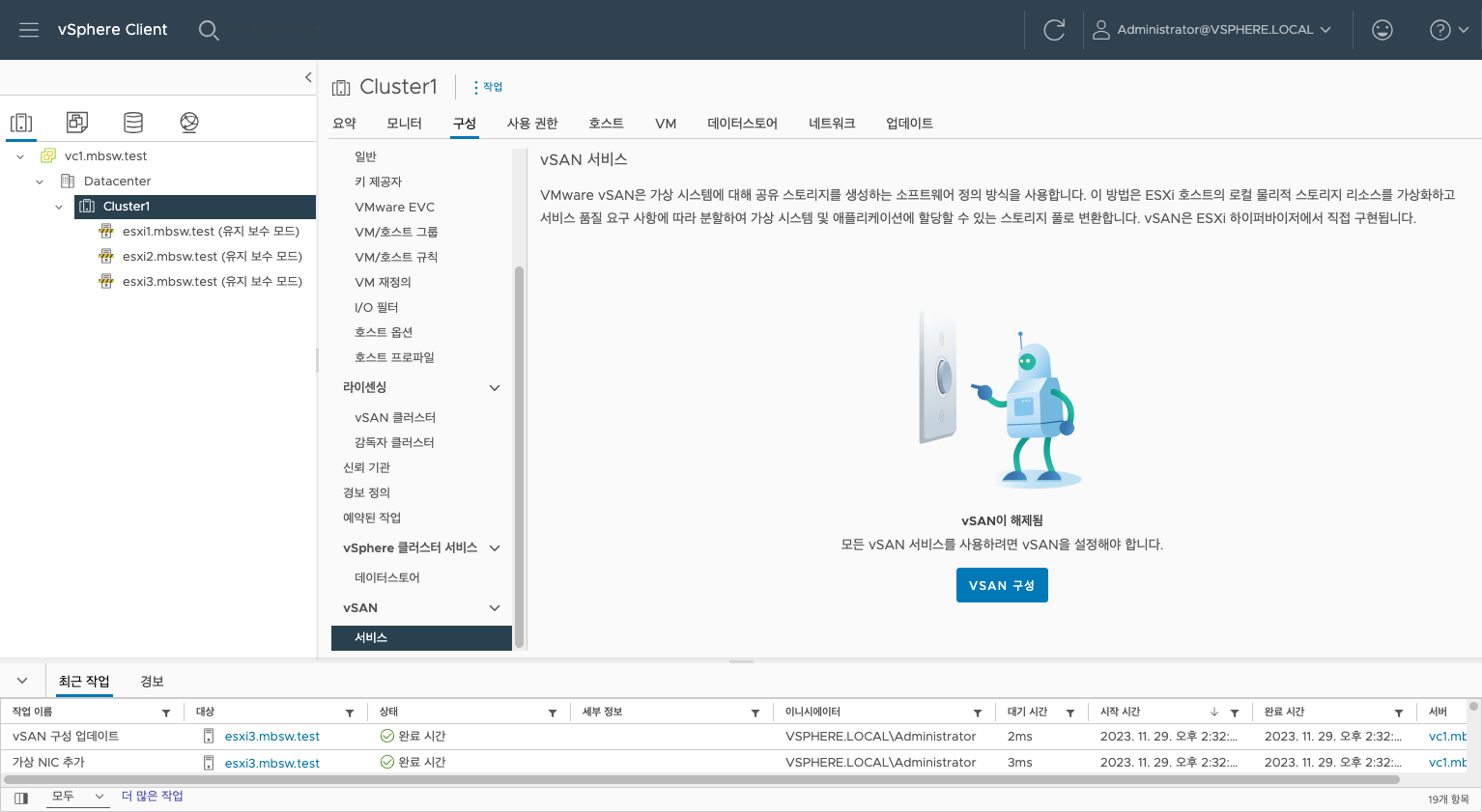
Task: Open esxi3.mbsw.test link in vSAN row
Action: click(272, 737)
